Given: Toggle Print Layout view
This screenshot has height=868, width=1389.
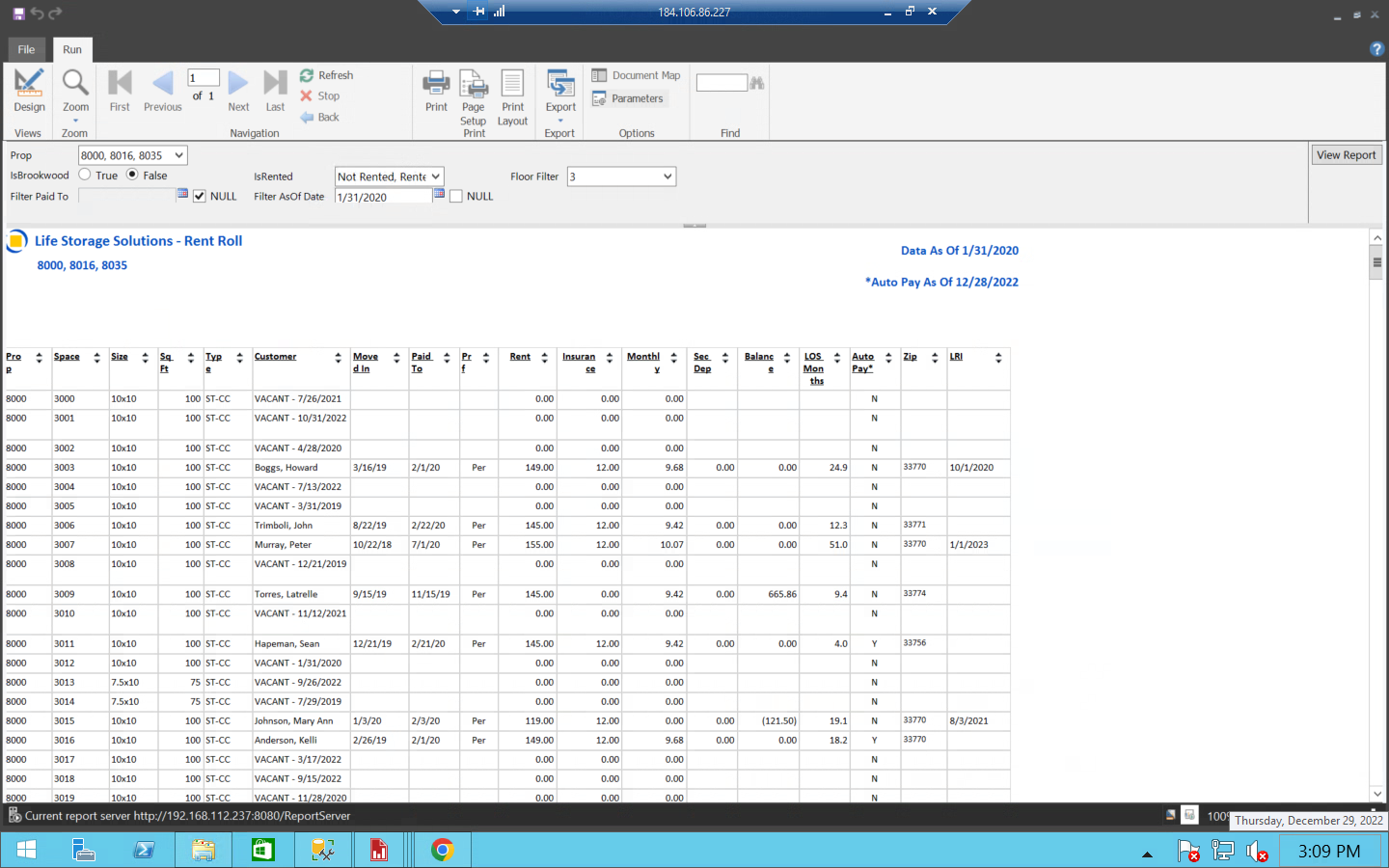Looking at the screenshot, I should point(512,92).
